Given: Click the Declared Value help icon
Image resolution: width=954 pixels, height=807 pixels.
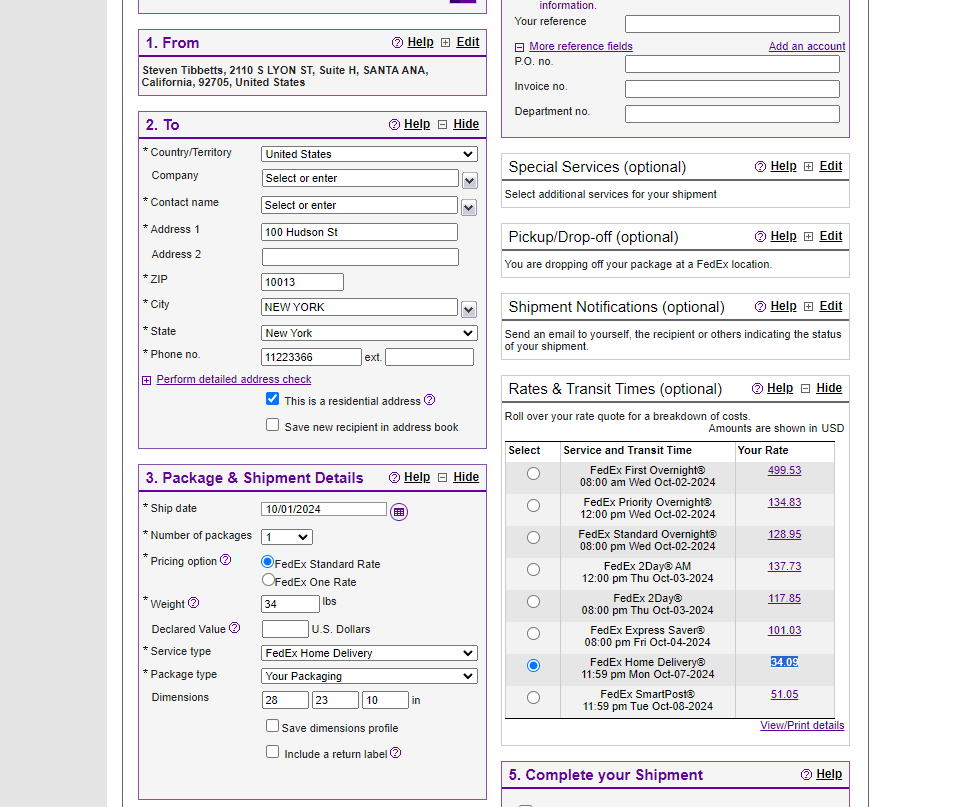Looking at the screenshot, I should [234, 627].
